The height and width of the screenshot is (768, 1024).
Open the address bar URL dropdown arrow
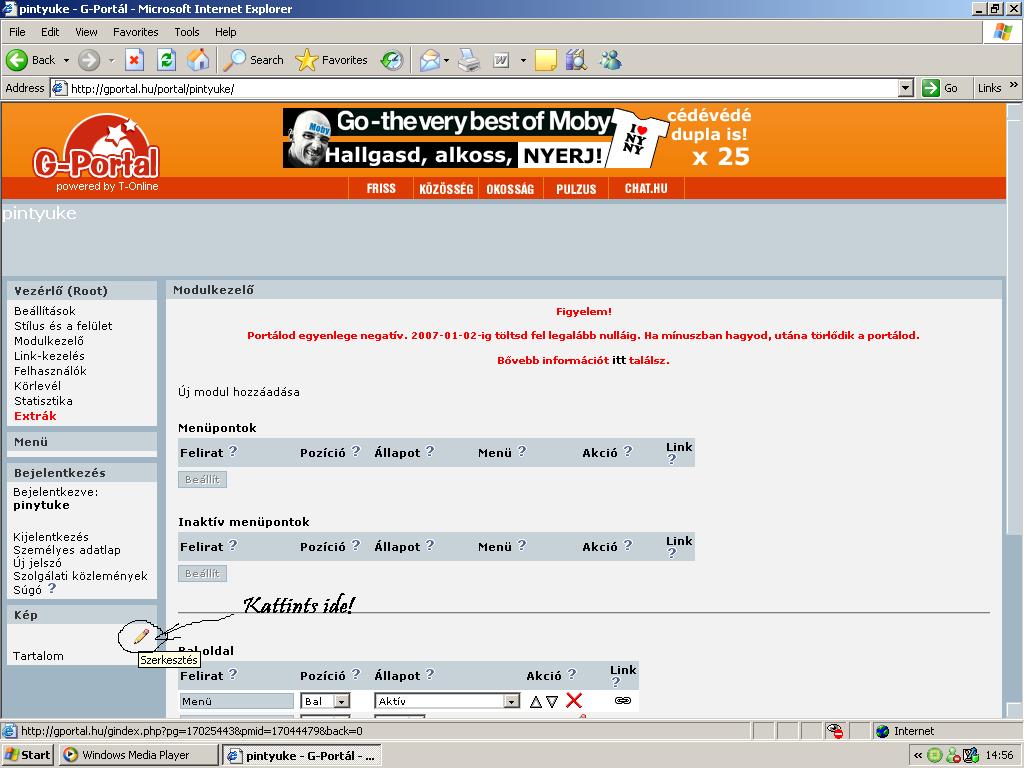point(905,88)
